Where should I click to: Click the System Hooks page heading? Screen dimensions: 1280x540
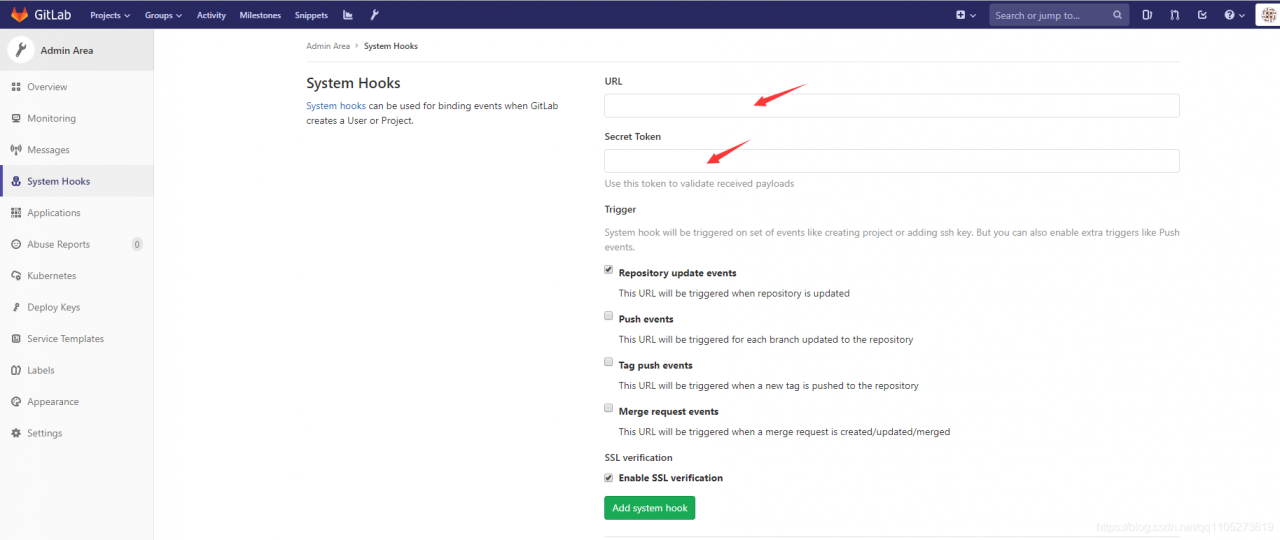(353, 83)
